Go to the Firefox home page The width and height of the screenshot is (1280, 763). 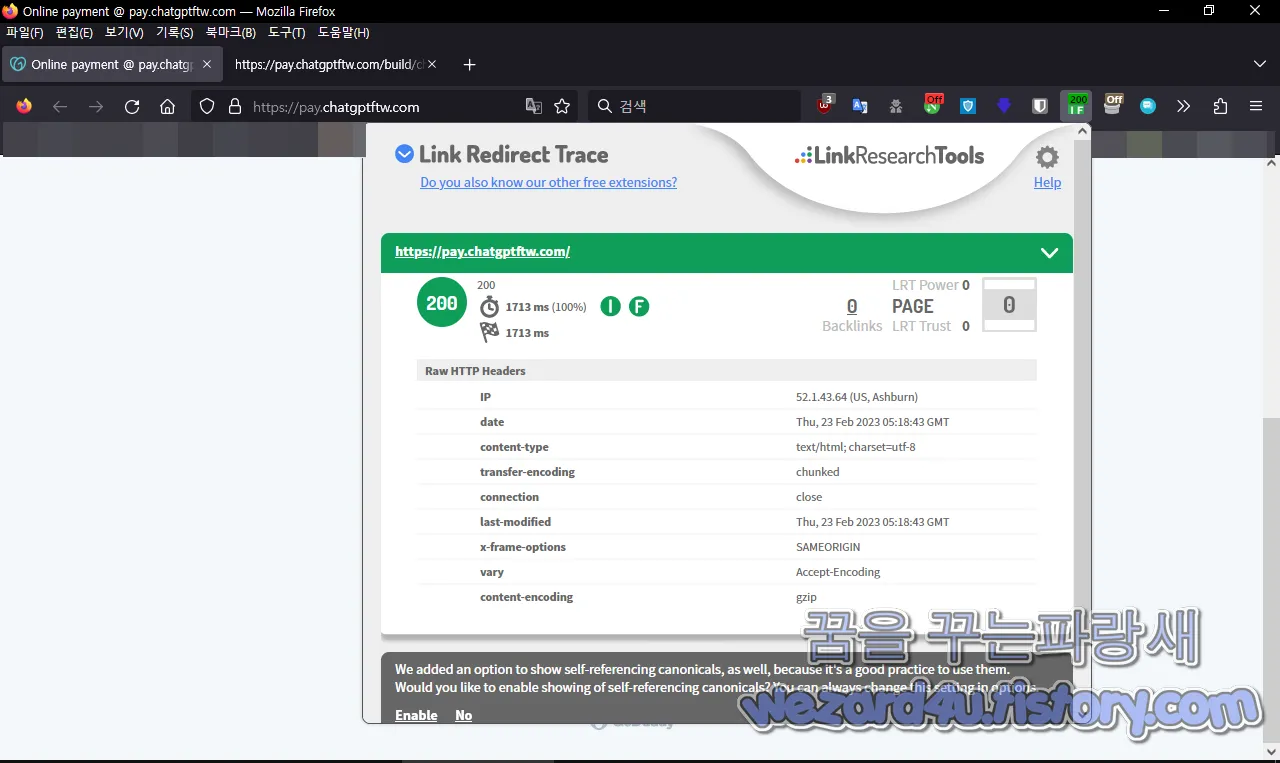(x=168, y=106)
